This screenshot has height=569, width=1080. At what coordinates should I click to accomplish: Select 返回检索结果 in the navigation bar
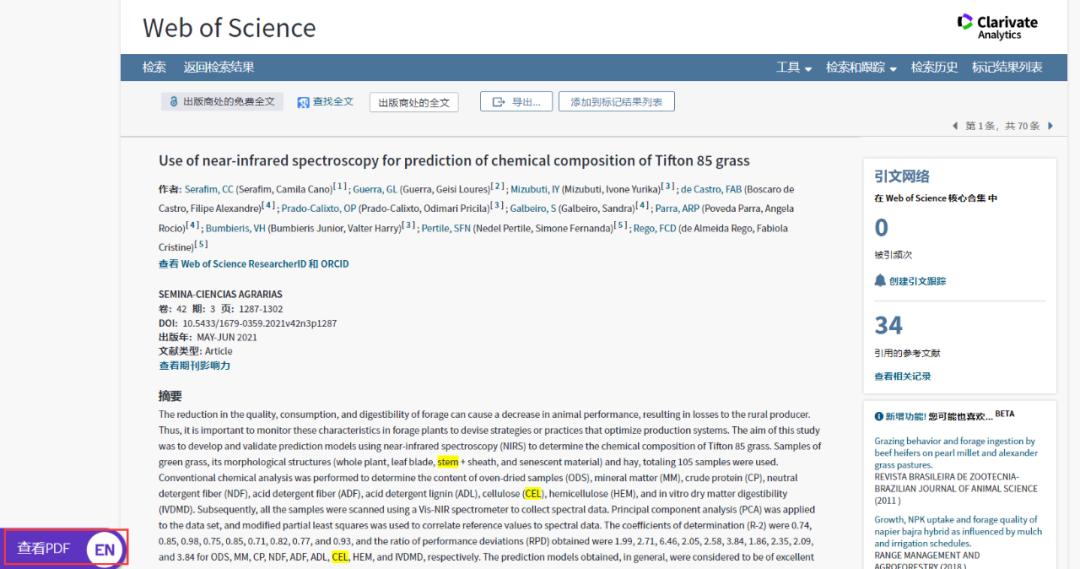pyautogui.click(x=219, y=68)
